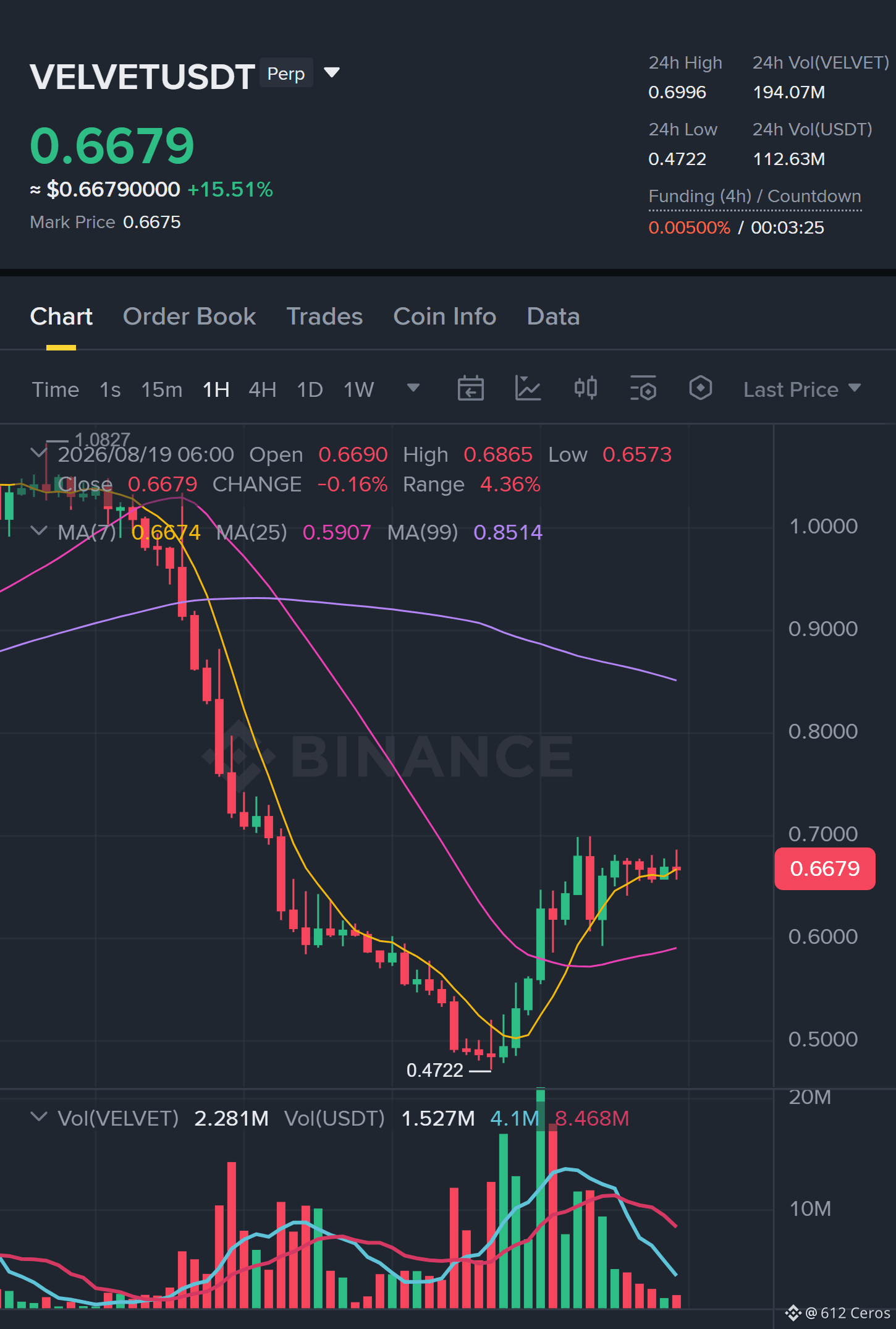The image size is (896, 1329).
Task: Select the 1H interval
Action: [216, 389]
